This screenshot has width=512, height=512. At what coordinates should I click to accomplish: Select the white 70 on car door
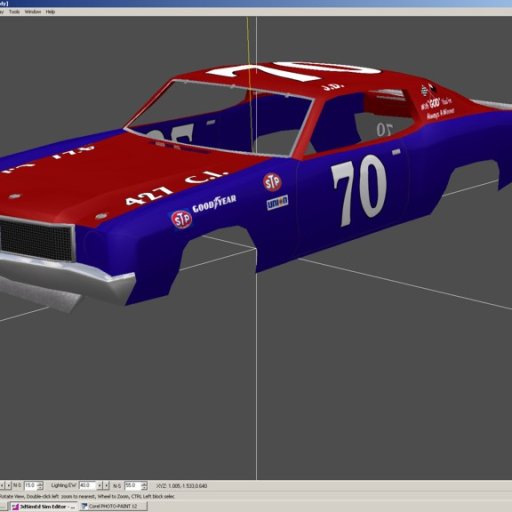(x=359, y=191)
